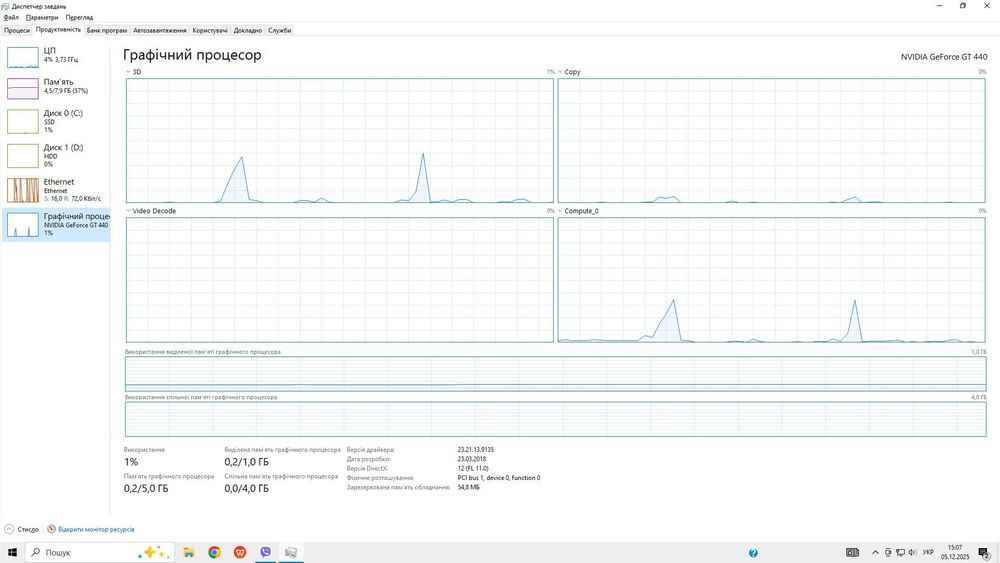Select the ЦП performance thumbnail graph
1000x563 pixels.
point(22,57)
